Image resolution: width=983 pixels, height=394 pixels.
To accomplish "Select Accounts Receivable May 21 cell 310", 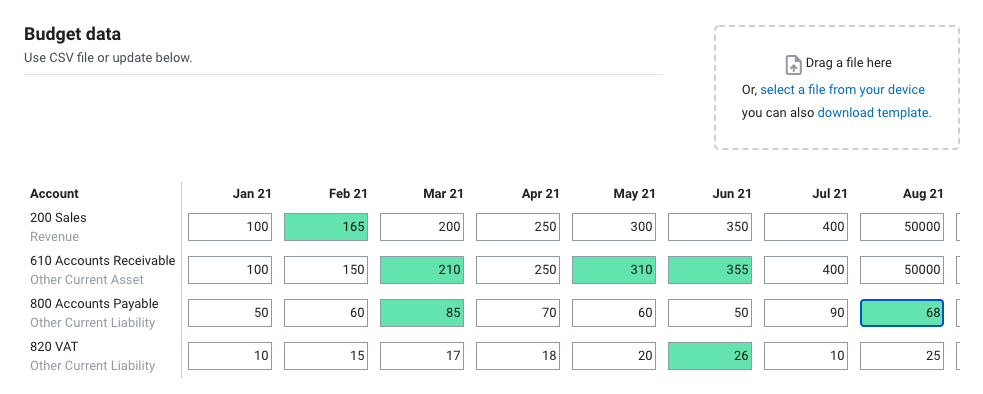I will pyautogui.click(x=614, y=270).
